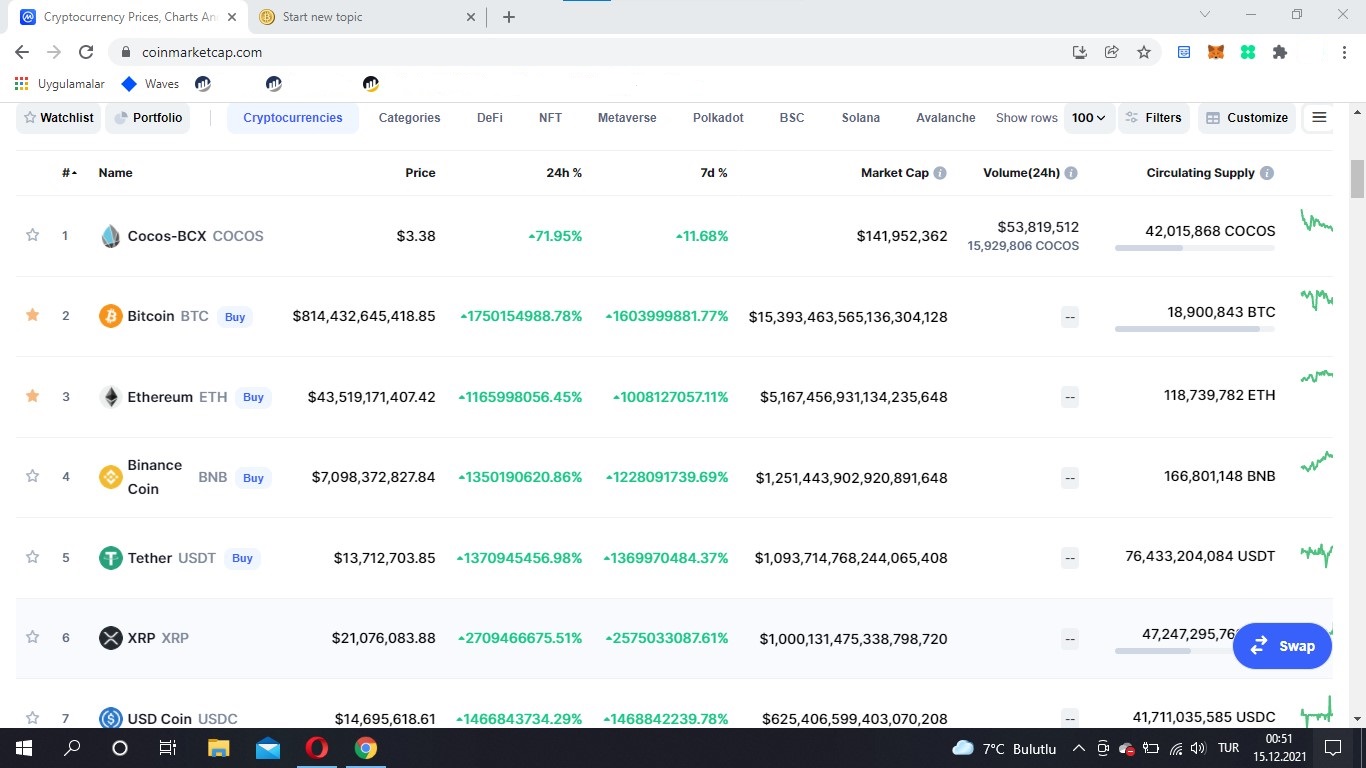Click the Cocos-BCX coin logo
This screenshot has height=768, width=1366.
pos(111,236)
